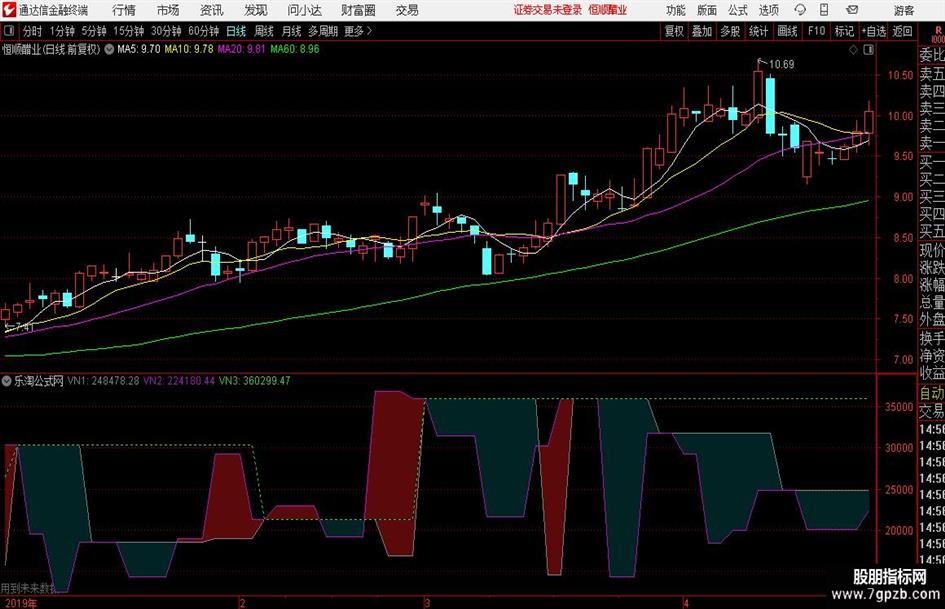Click the 10.69 high price marker

click(x=782, y=65)
